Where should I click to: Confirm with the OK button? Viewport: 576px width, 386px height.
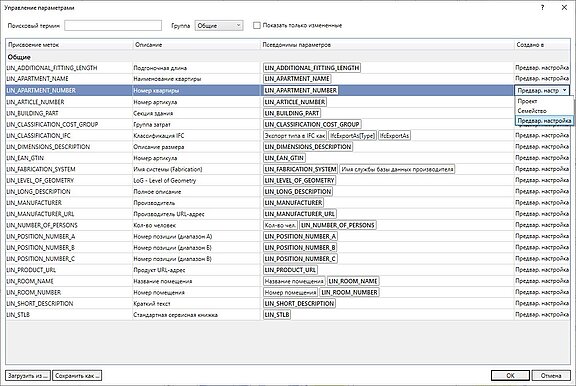pos(510,375)
